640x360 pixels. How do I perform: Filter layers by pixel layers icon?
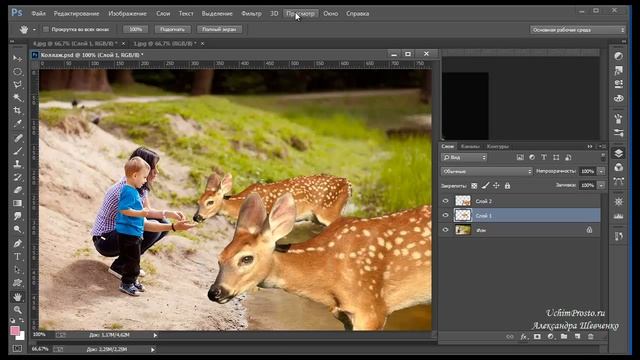point(520,157)
